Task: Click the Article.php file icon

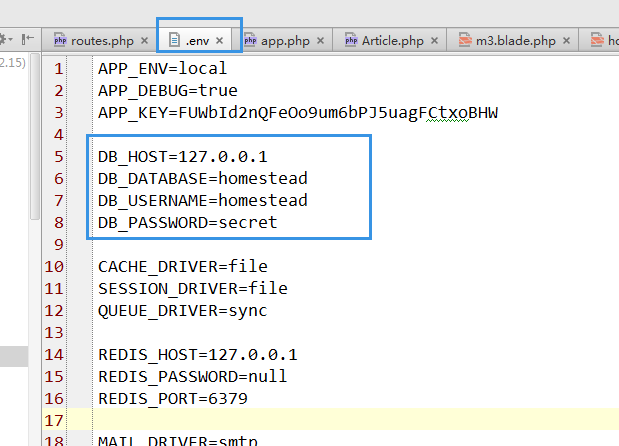Action: click(x=351, y=41)
